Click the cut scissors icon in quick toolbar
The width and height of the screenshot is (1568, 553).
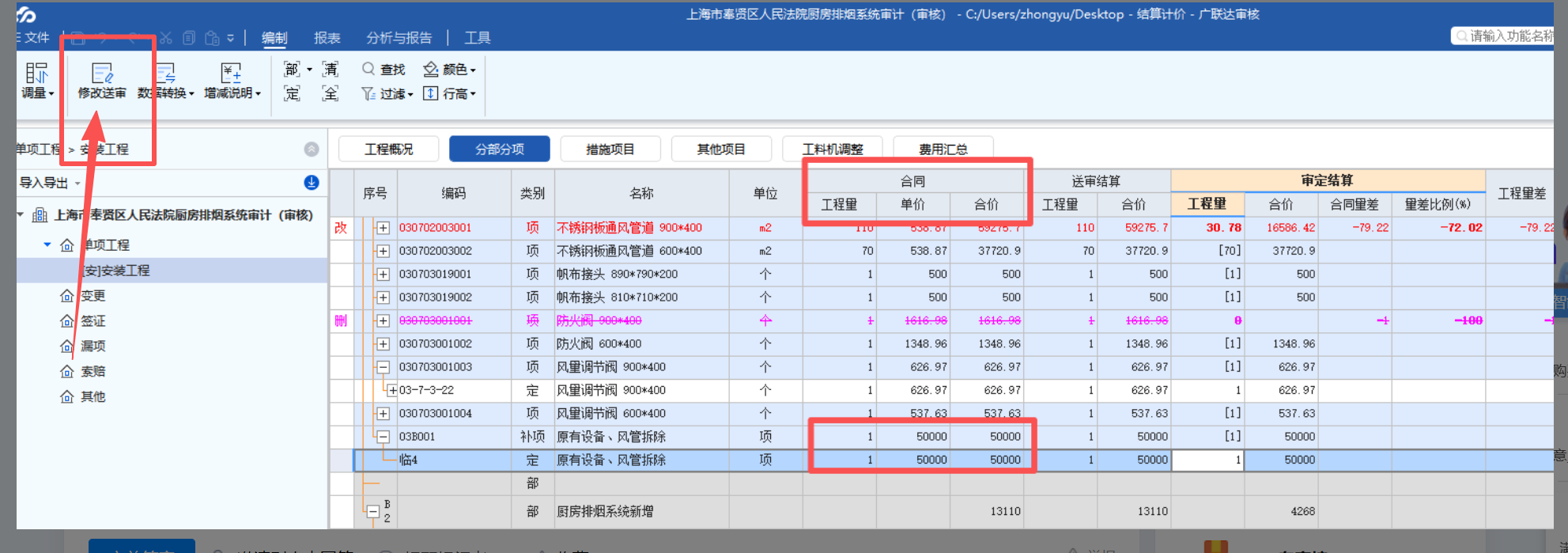point(165,37)
